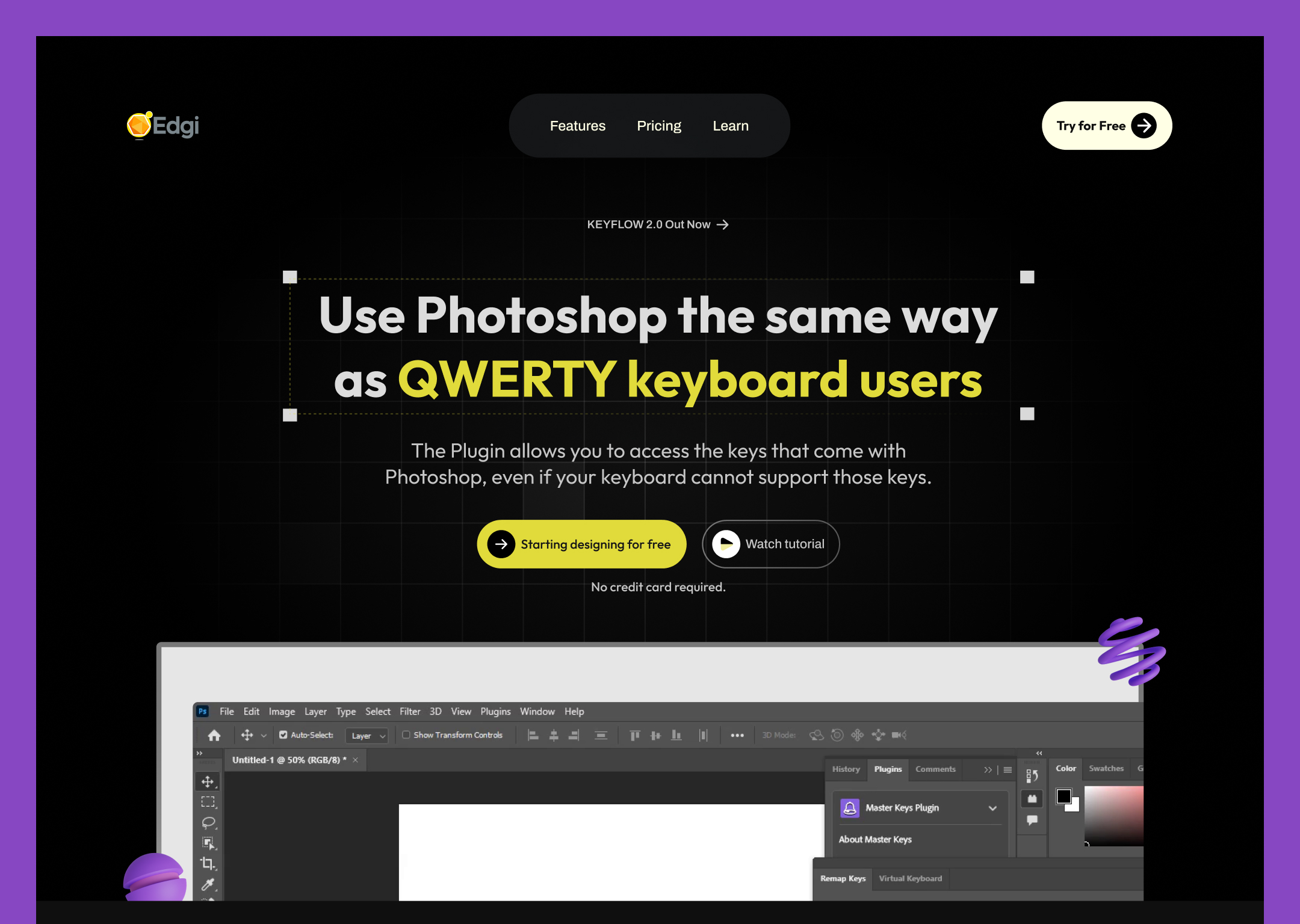Open the three-dots more options icon

[737, 735]
